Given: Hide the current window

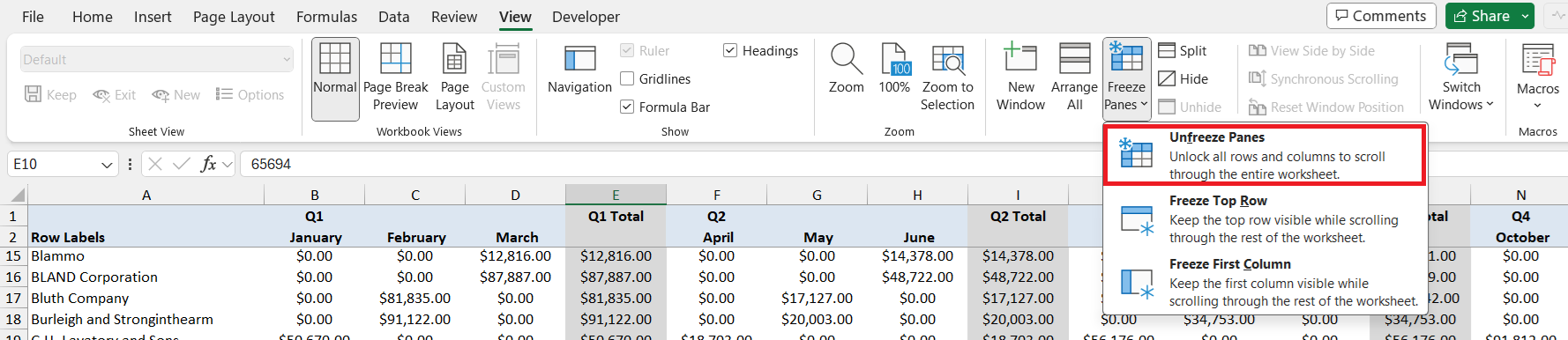Looking at the screenshot, I should (1183, 79).
